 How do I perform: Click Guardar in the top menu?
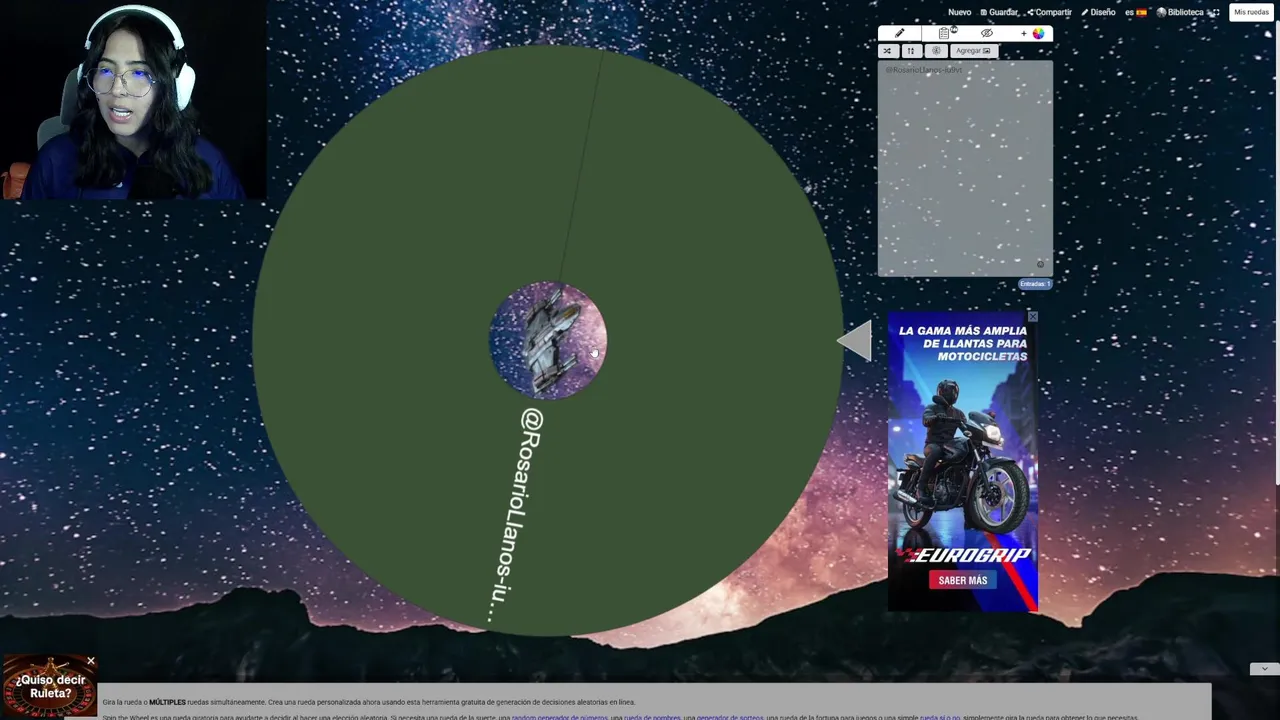point(1000,12)
